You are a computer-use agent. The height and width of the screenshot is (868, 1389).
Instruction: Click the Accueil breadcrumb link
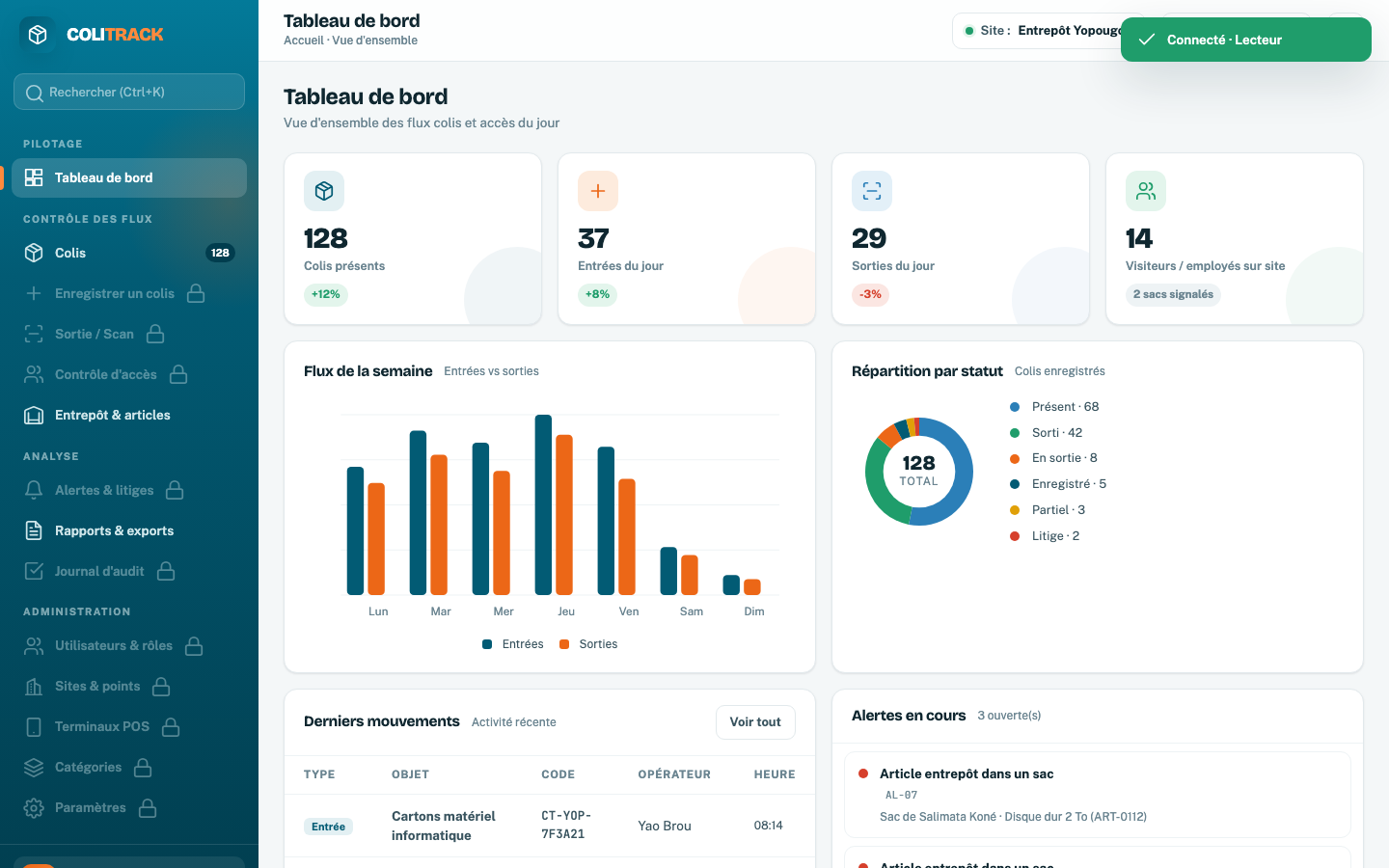tap(304, 41)
